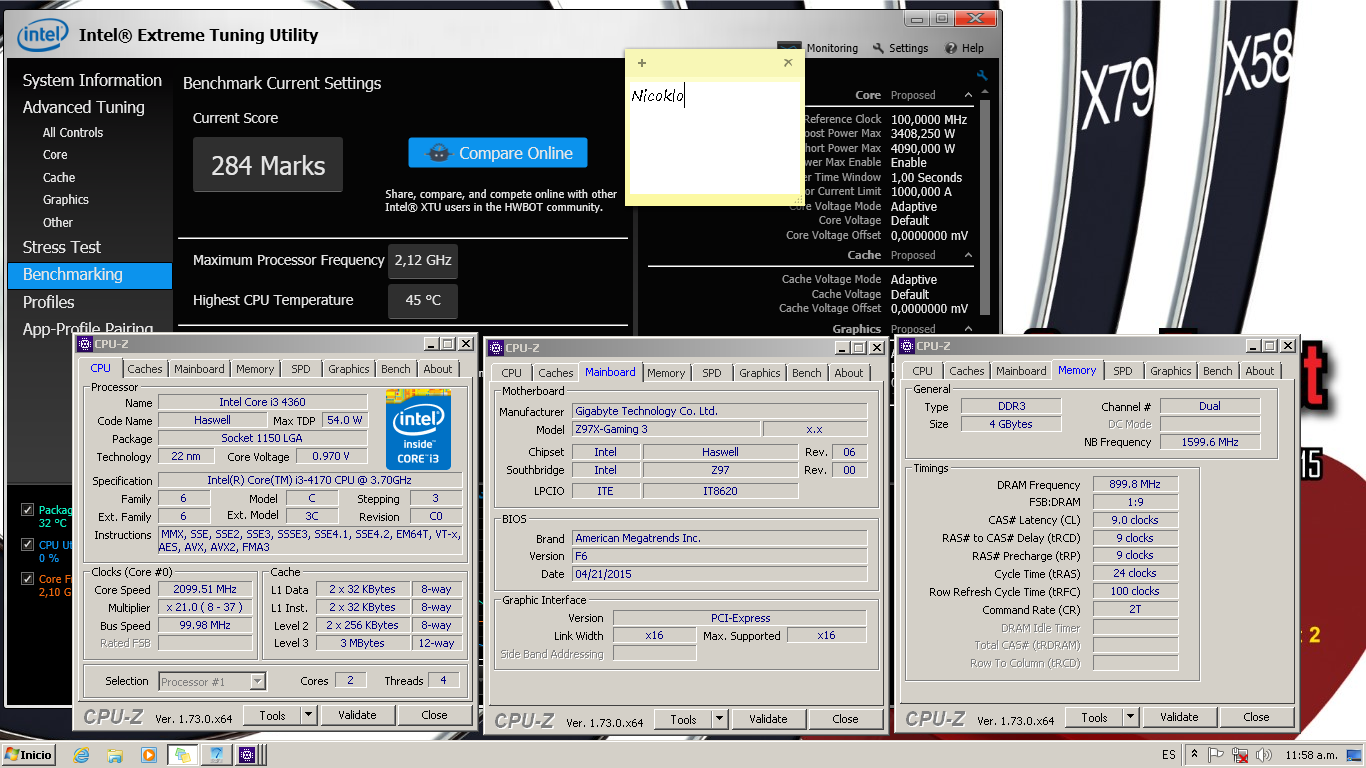Viewport: 1366px width, 768px height.
Task: Click Close button in Memory CPU-Z window
Action: (1256, 717)
